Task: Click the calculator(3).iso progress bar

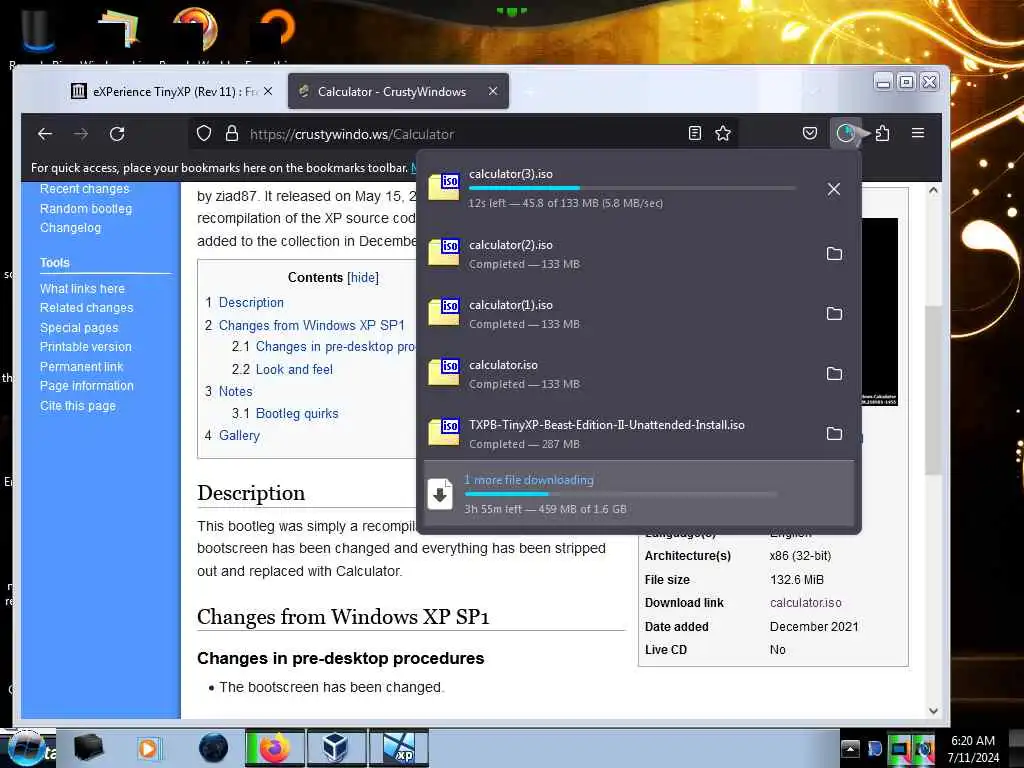Action: pyautogui.click(x=632, y=188)
